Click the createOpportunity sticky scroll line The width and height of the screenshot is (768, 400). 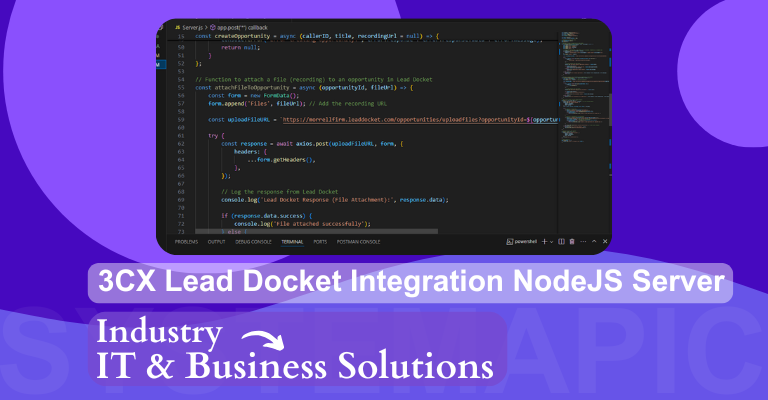[317, 36]
